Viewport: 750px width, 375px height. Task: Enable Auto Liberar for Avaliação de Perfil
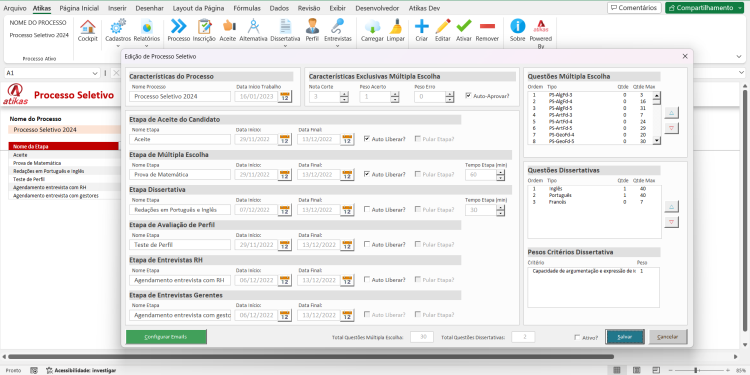pyautogui.click(x=367, y=244)
